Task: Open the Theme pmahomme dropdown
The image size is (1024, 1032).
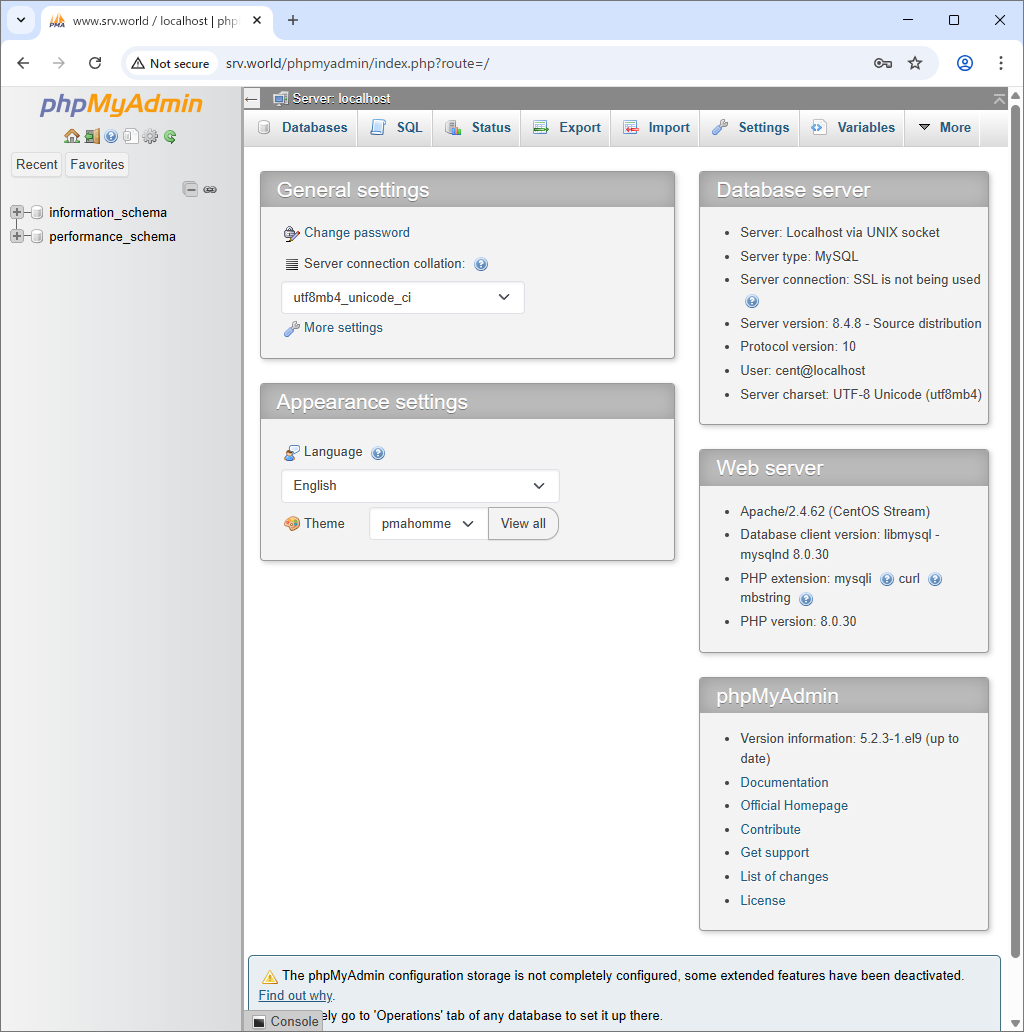Action: [x=428, y=524]
